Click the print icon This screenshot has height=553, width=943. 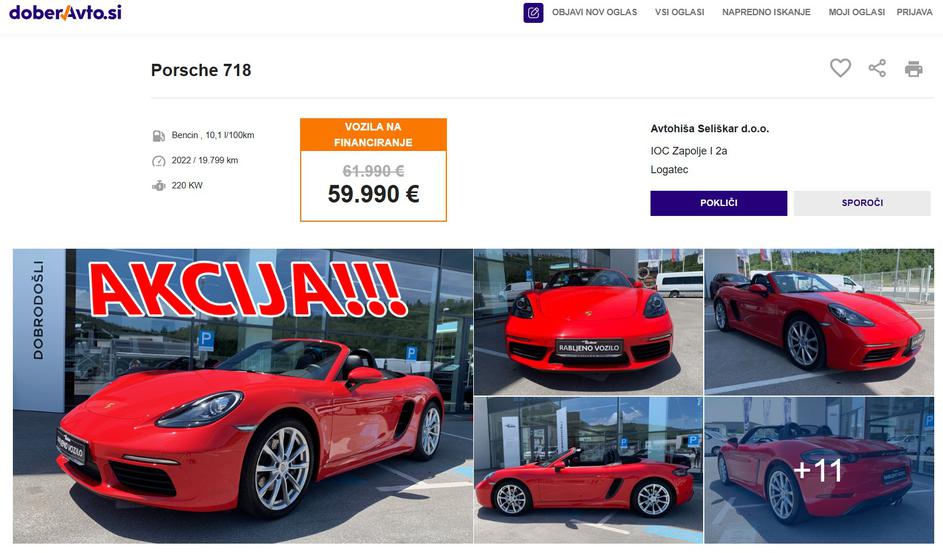(914, 69)
